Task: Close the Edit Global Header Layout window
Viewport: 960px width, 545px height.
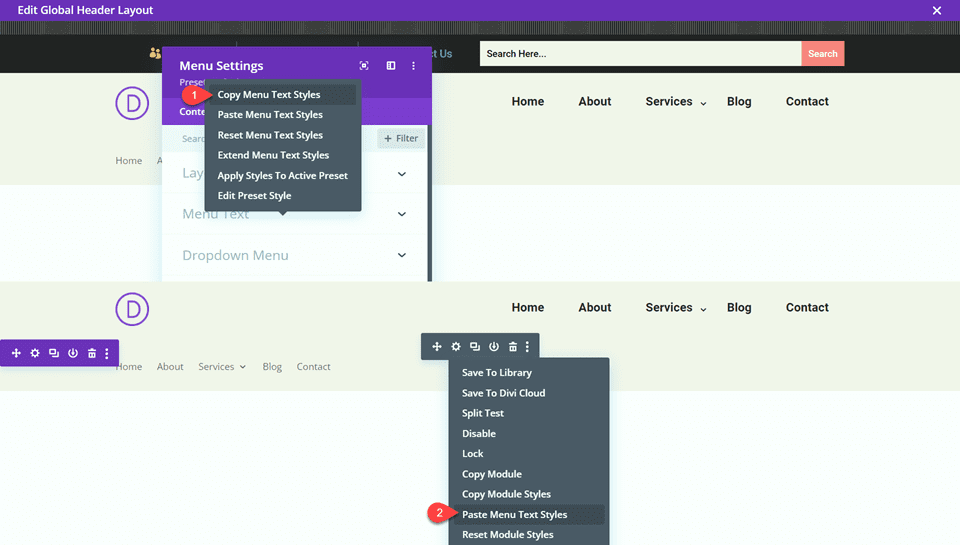Action: point(937,11)
